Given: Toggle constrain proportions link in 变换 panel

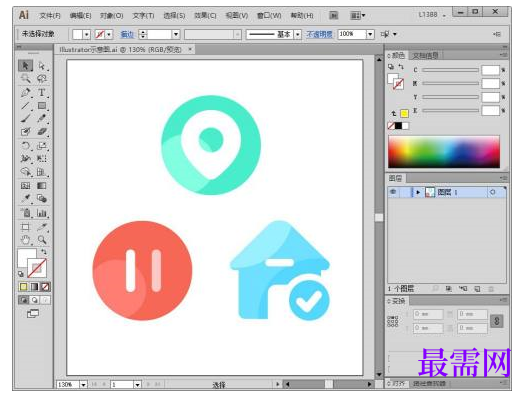Looking at the screenshot, I should (497, 321).
